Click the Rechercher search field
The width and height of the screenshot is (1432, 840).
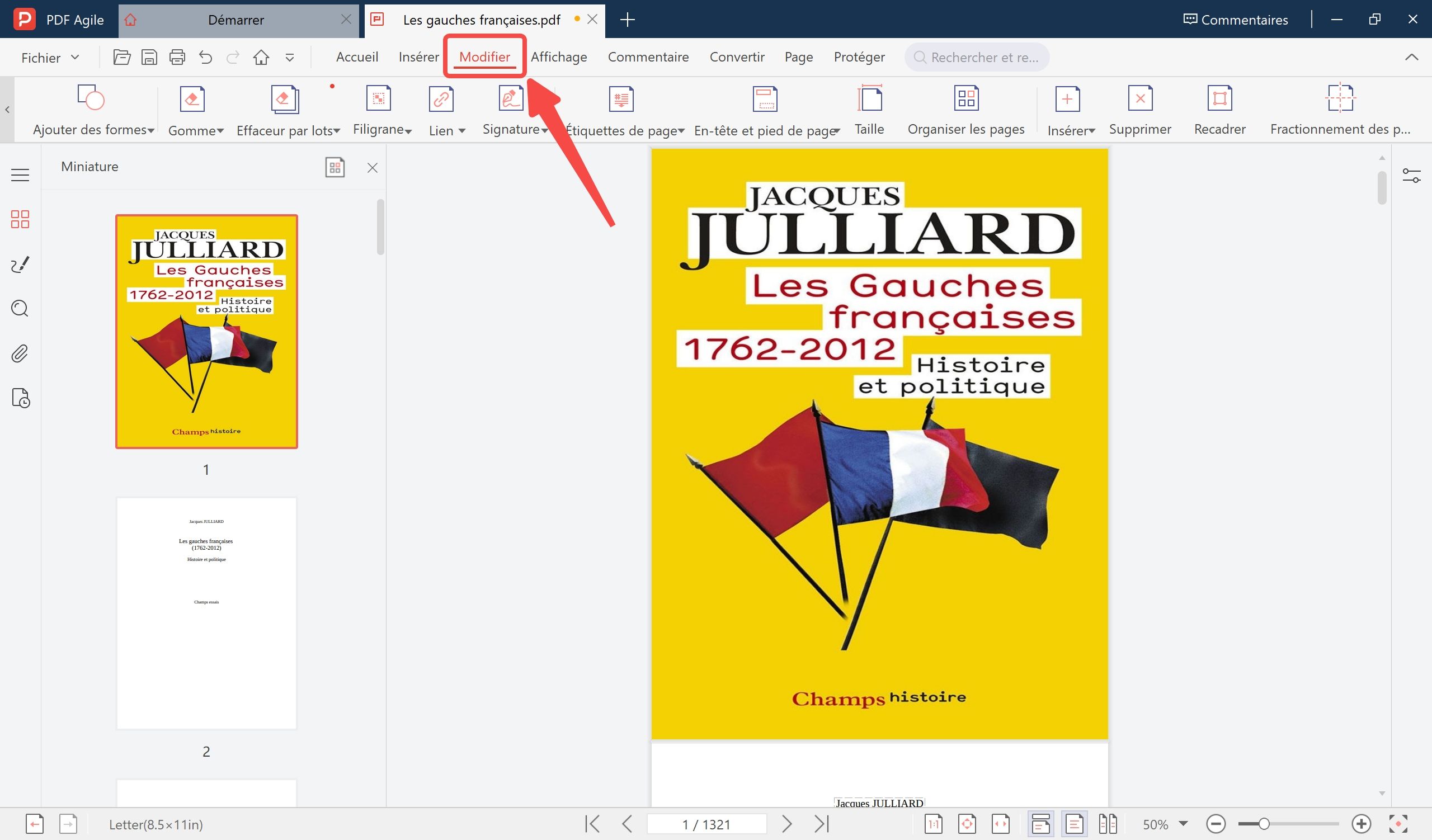(x=977, y=57)
